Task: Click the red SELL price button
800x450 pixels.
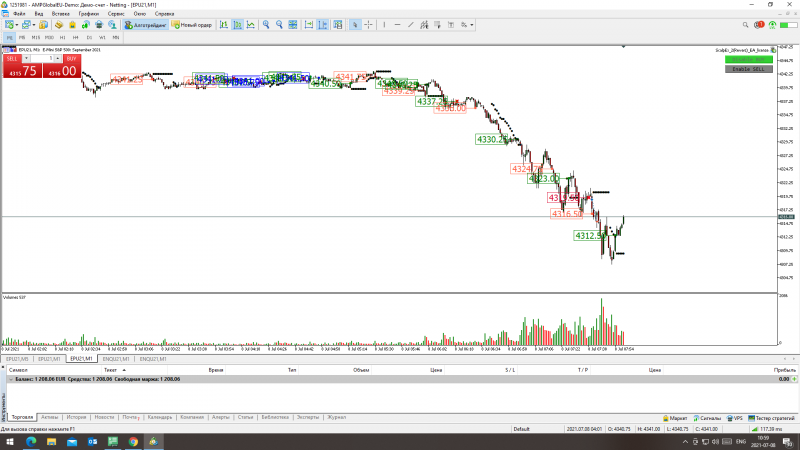Action: pos(22,71)
